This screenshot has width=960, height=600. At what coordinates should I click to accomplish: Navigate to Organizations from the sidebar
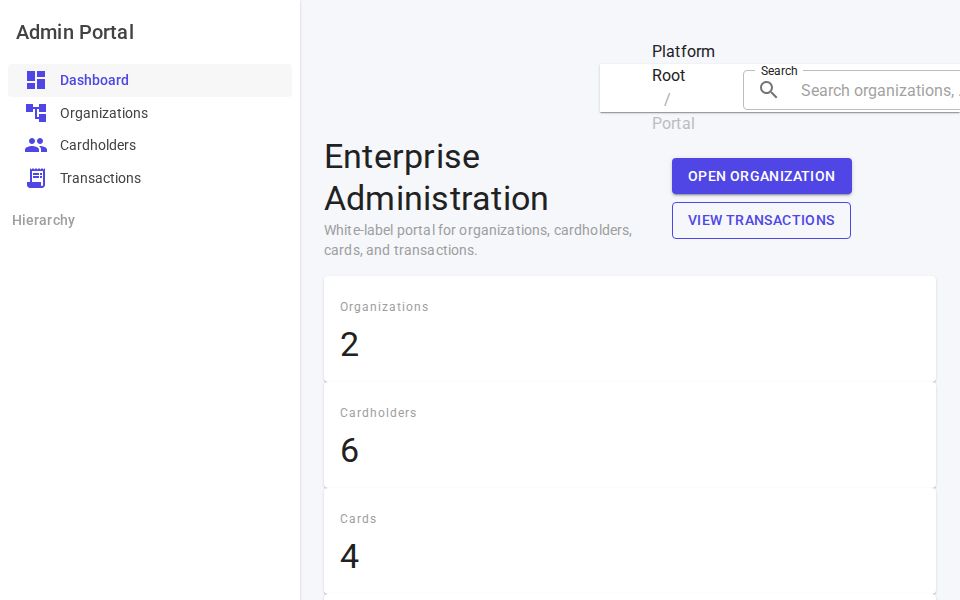click(104, 113)
